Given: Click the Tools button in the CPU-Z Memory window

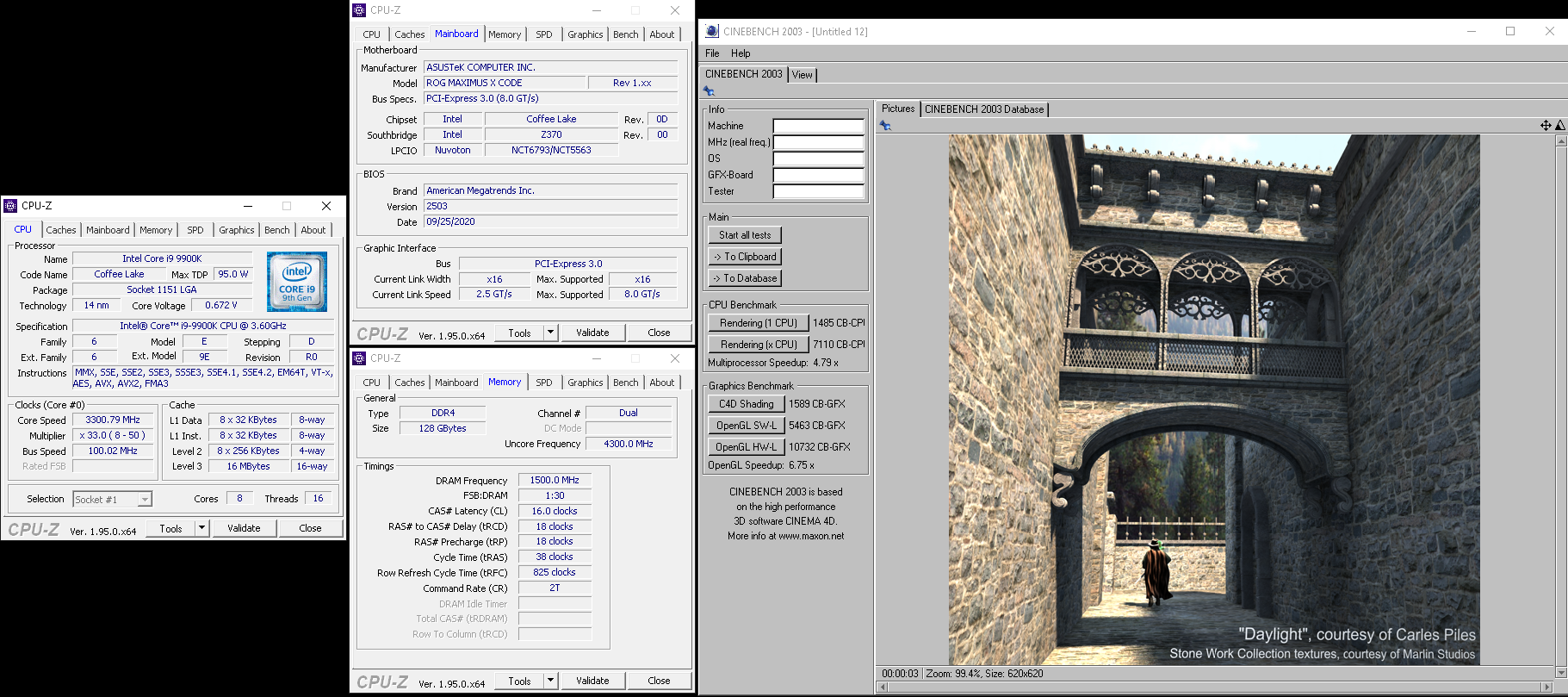Looking at the screenshot, I should coord(520,681).
